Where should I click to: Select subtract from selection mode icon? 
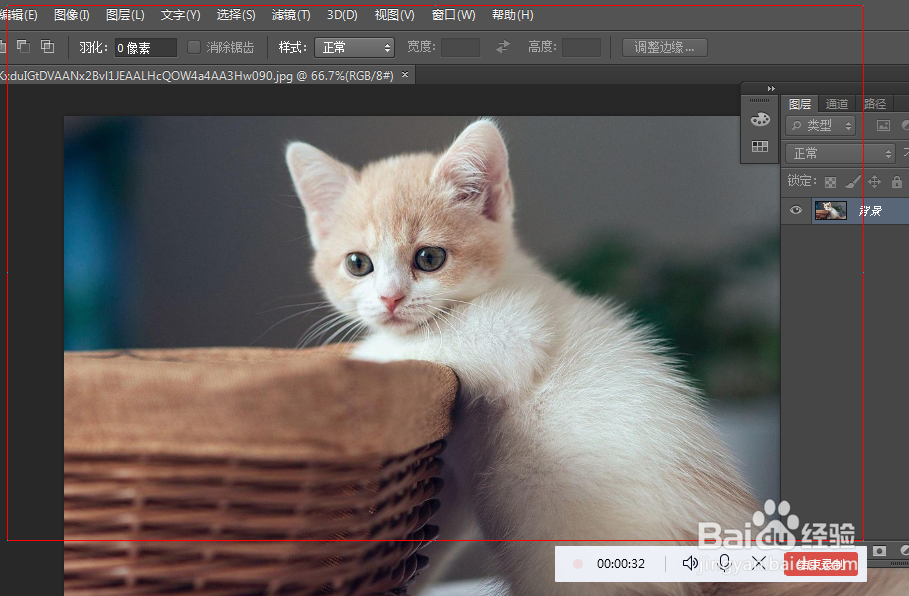(23, 46)
